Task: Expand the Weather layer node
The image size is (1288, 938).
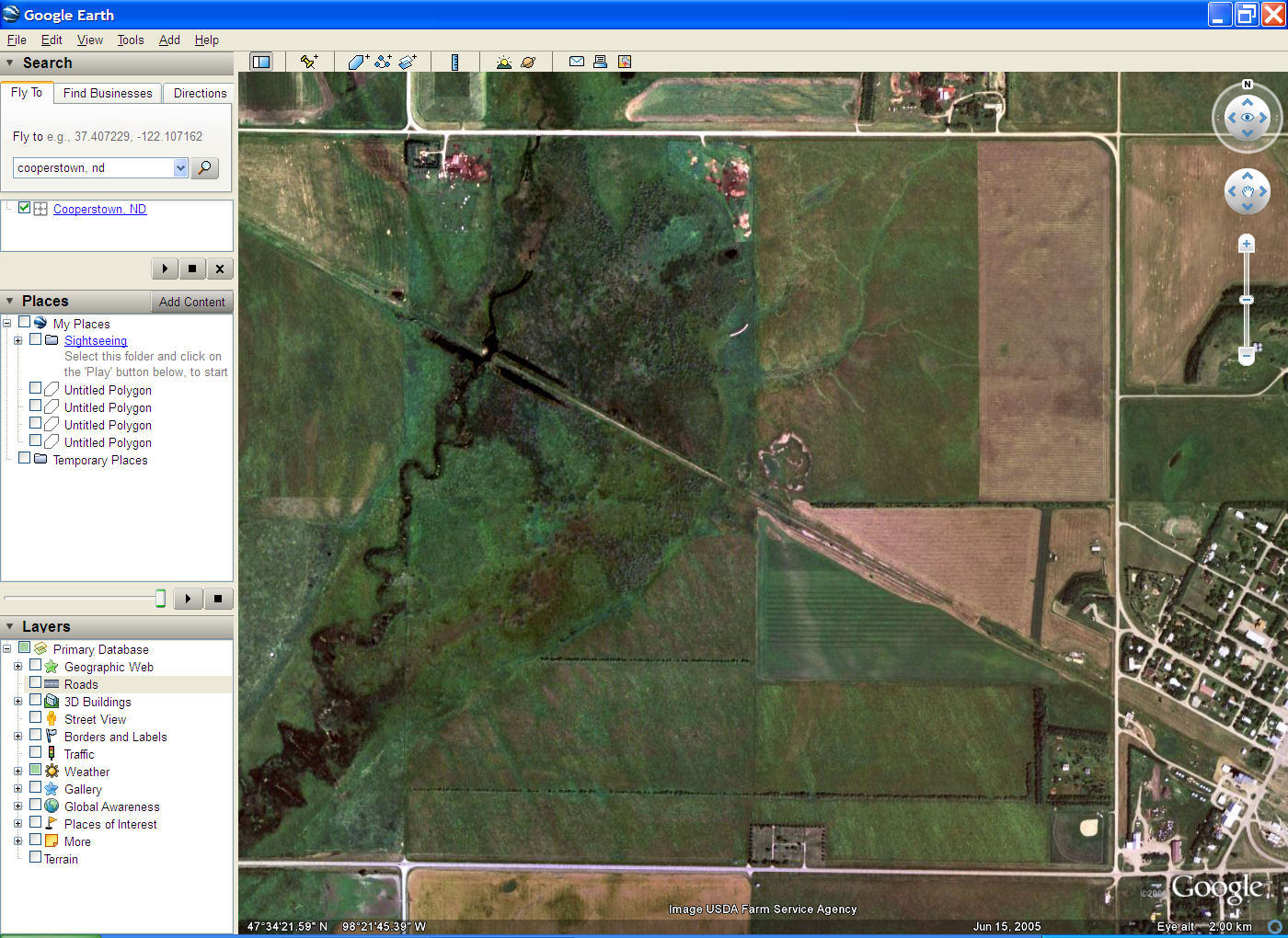Action: pyautogui.click(x=17, y=771)
